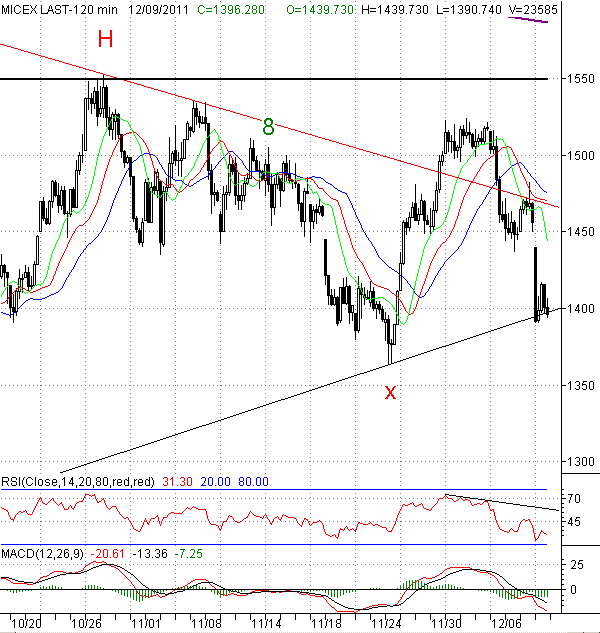Click the RSI upper bound 80.00
600x633 pixels.
[253, 482]
